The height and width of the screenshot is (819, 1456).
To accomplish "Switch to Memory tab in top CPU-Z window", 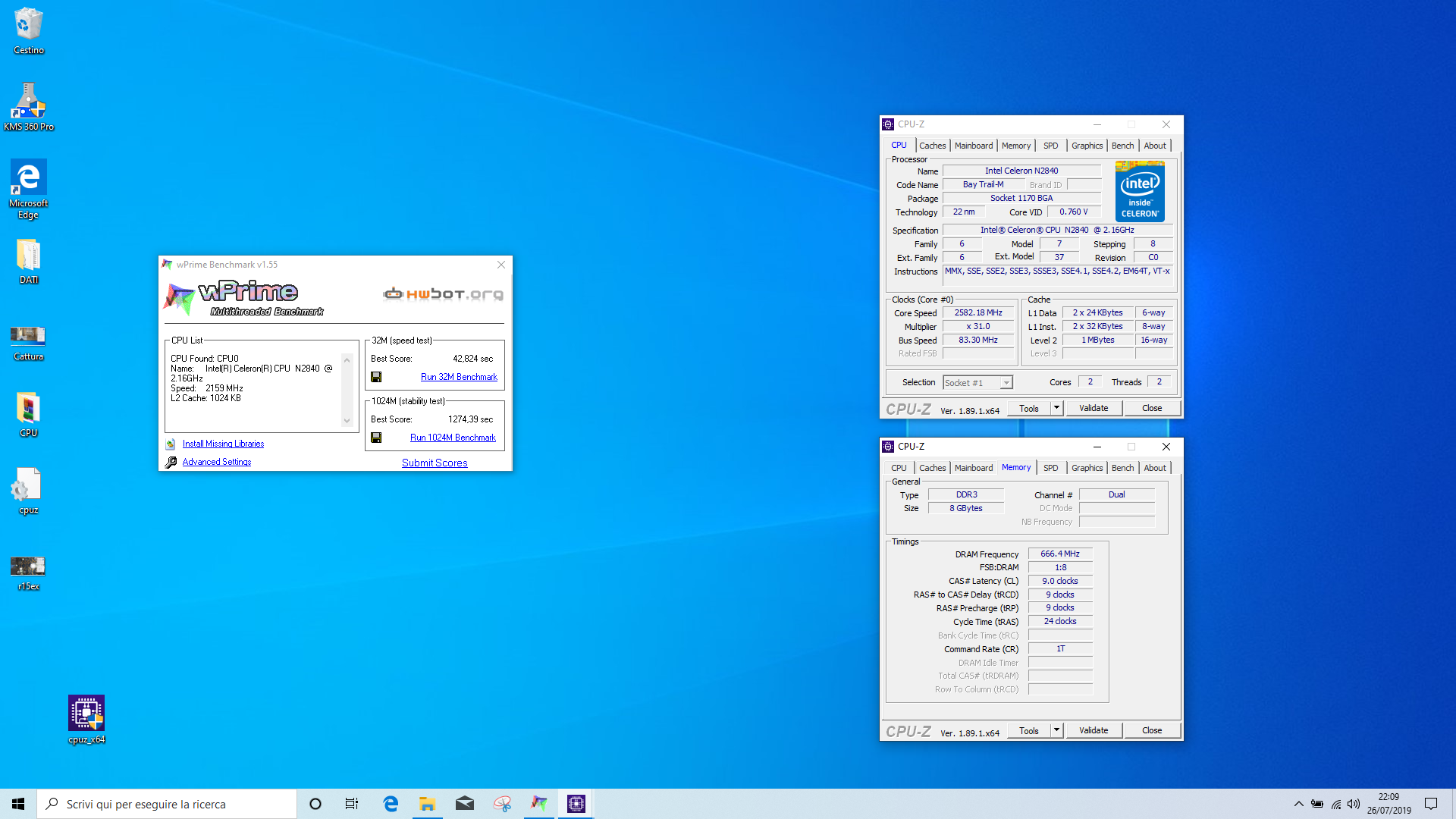I will (x=1016, y=146).
